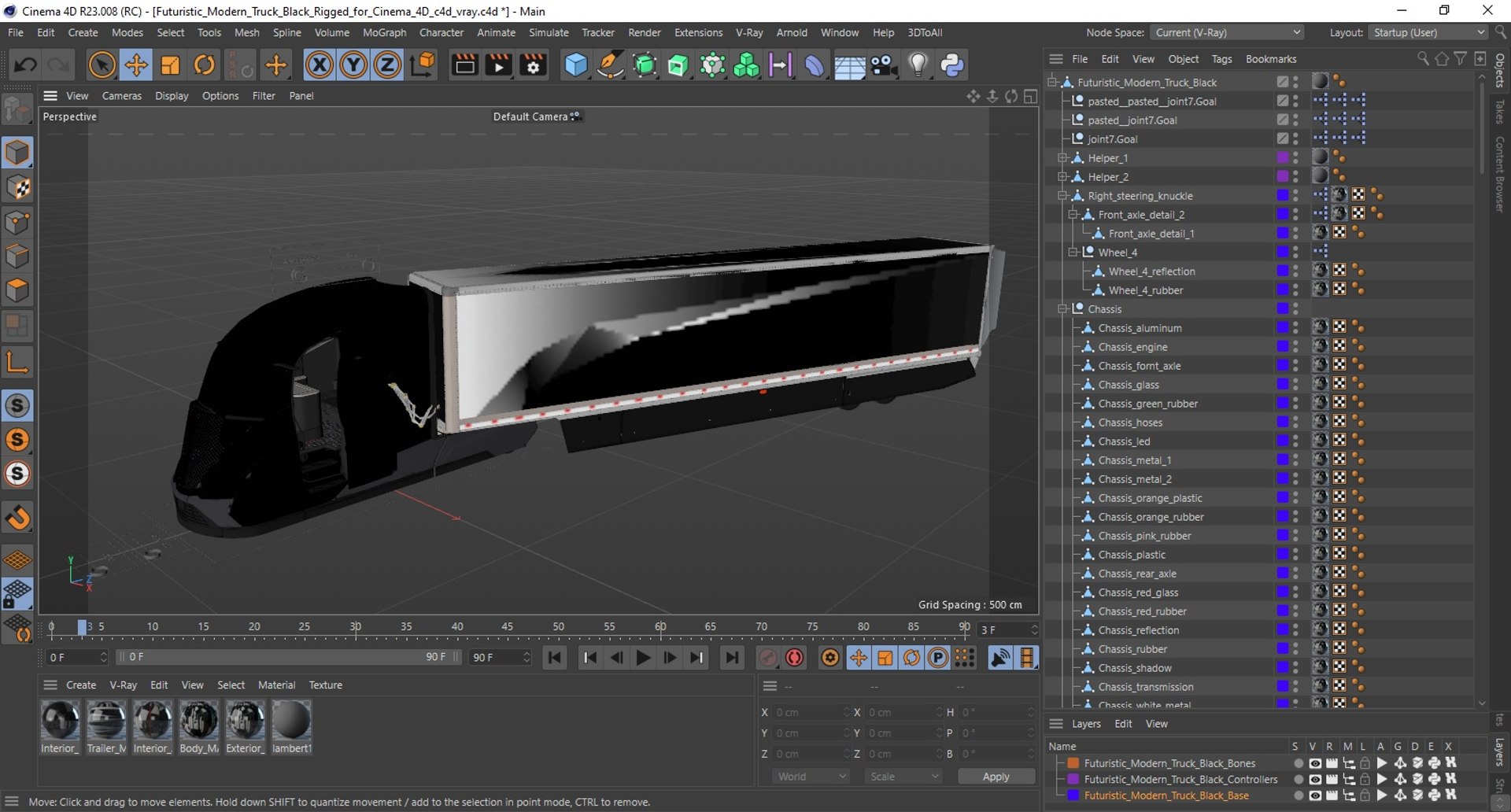
Task: Collapse Futuristic_Modern_Truck_Black root
Action: 1052,83
